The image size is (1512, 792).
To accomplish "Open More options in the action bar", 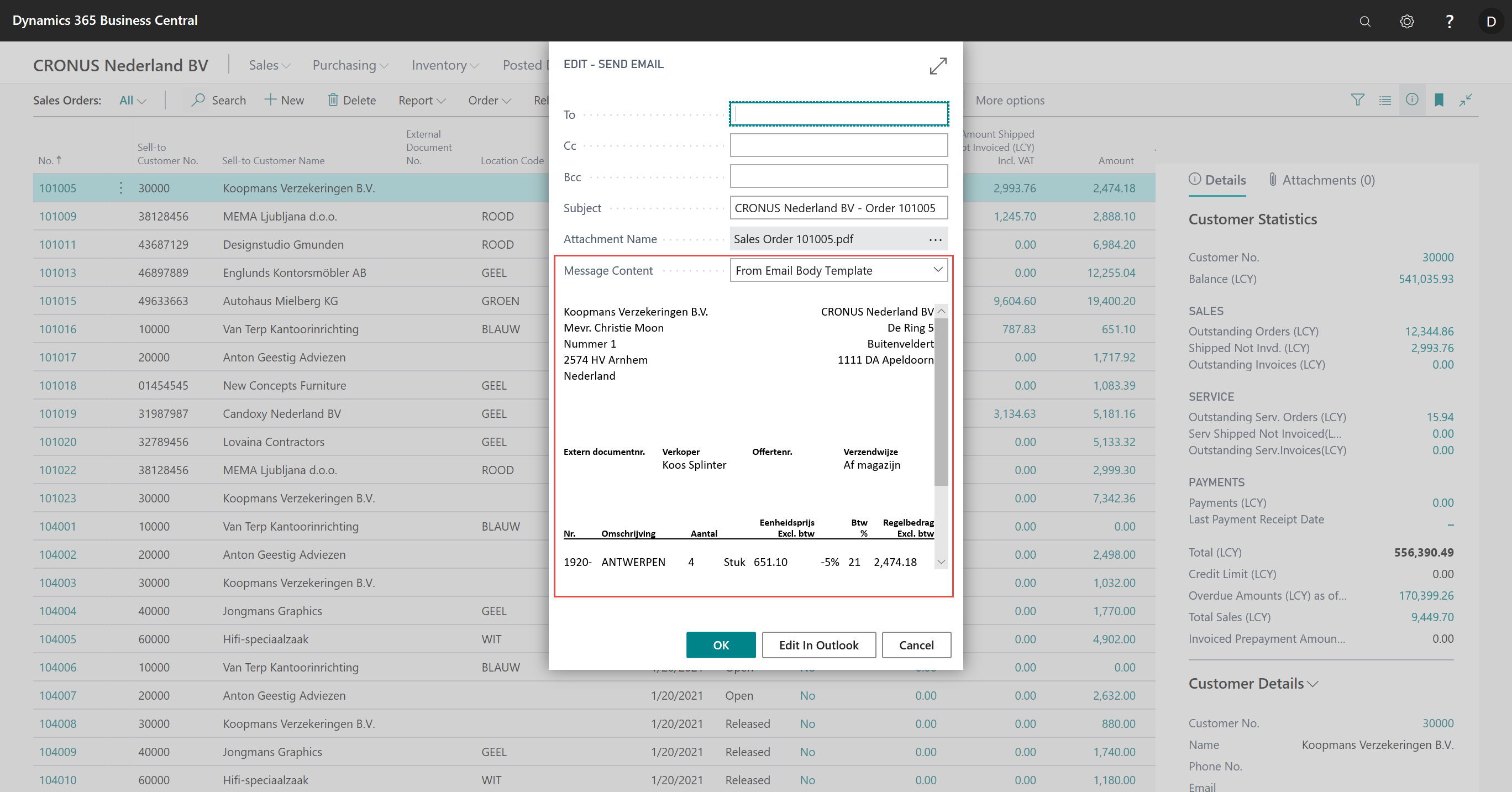I will (1010, 101).
